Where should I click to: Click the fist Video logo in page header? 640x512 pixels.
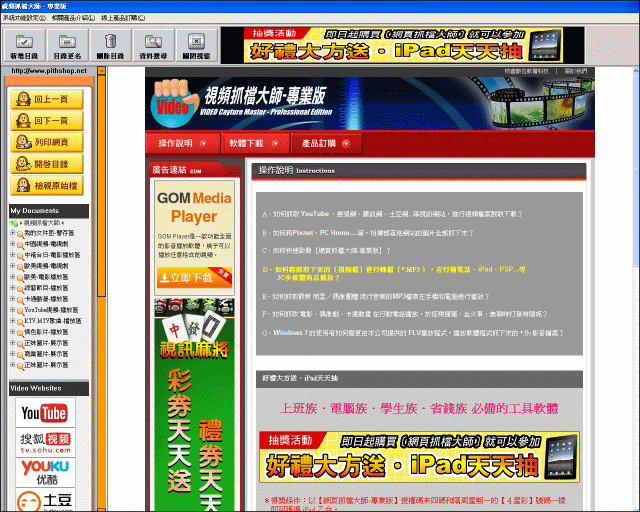(173, 103)
